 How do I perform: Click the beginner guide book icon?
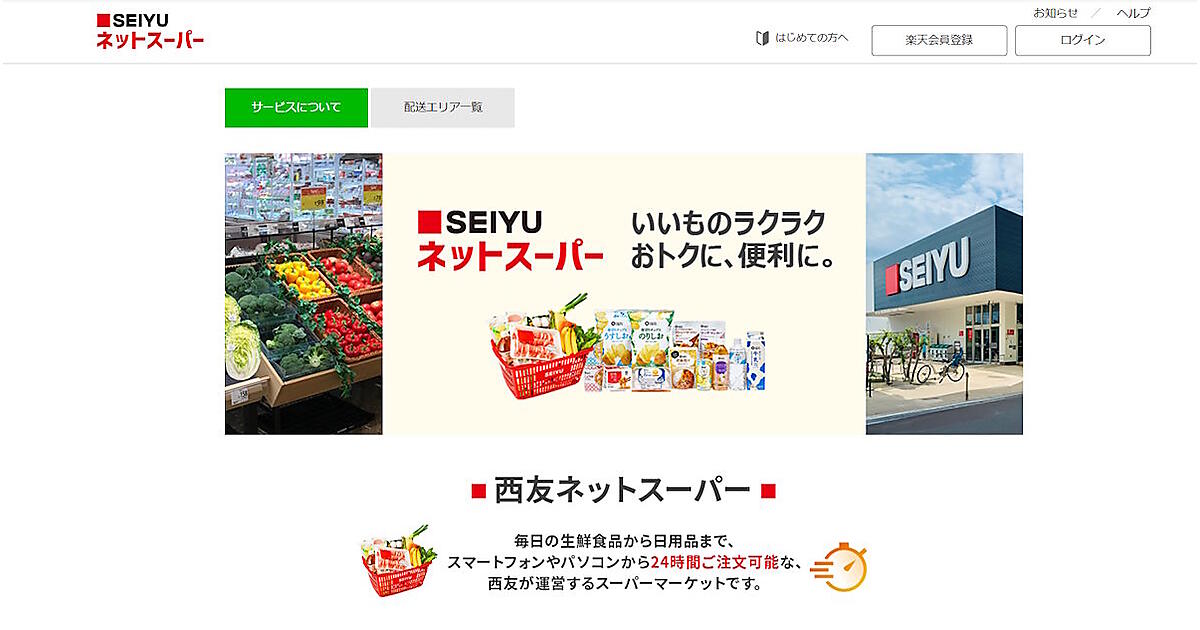coord(763,39)
